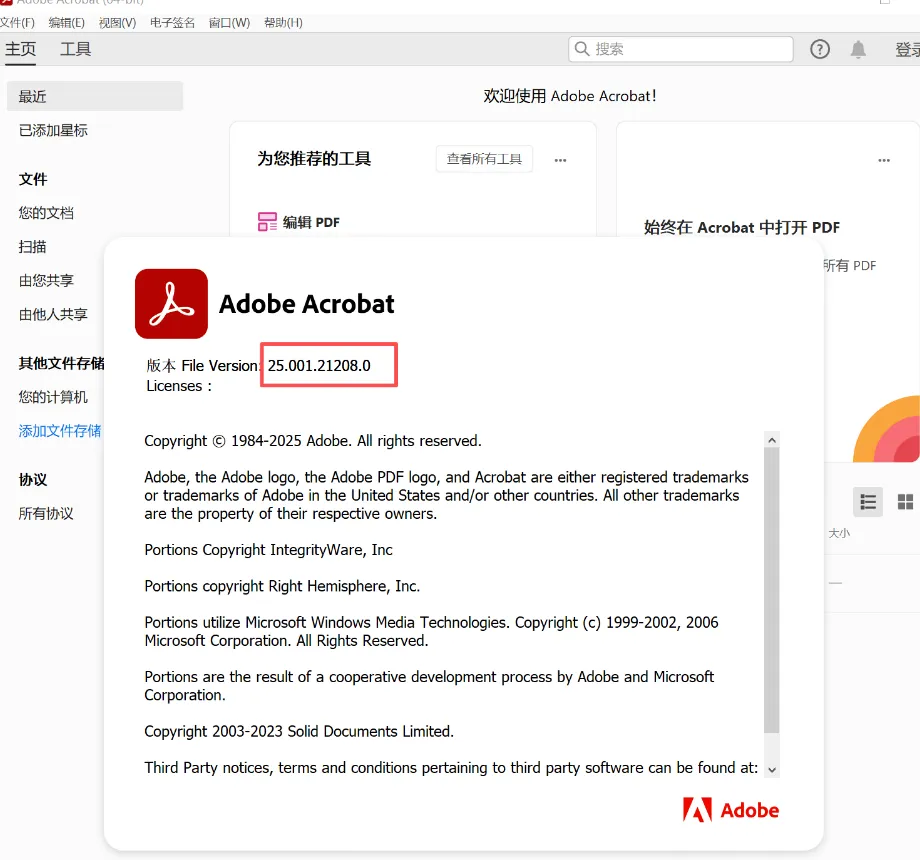Click the version number 25.001.21208.0

(x=319, y=365)
